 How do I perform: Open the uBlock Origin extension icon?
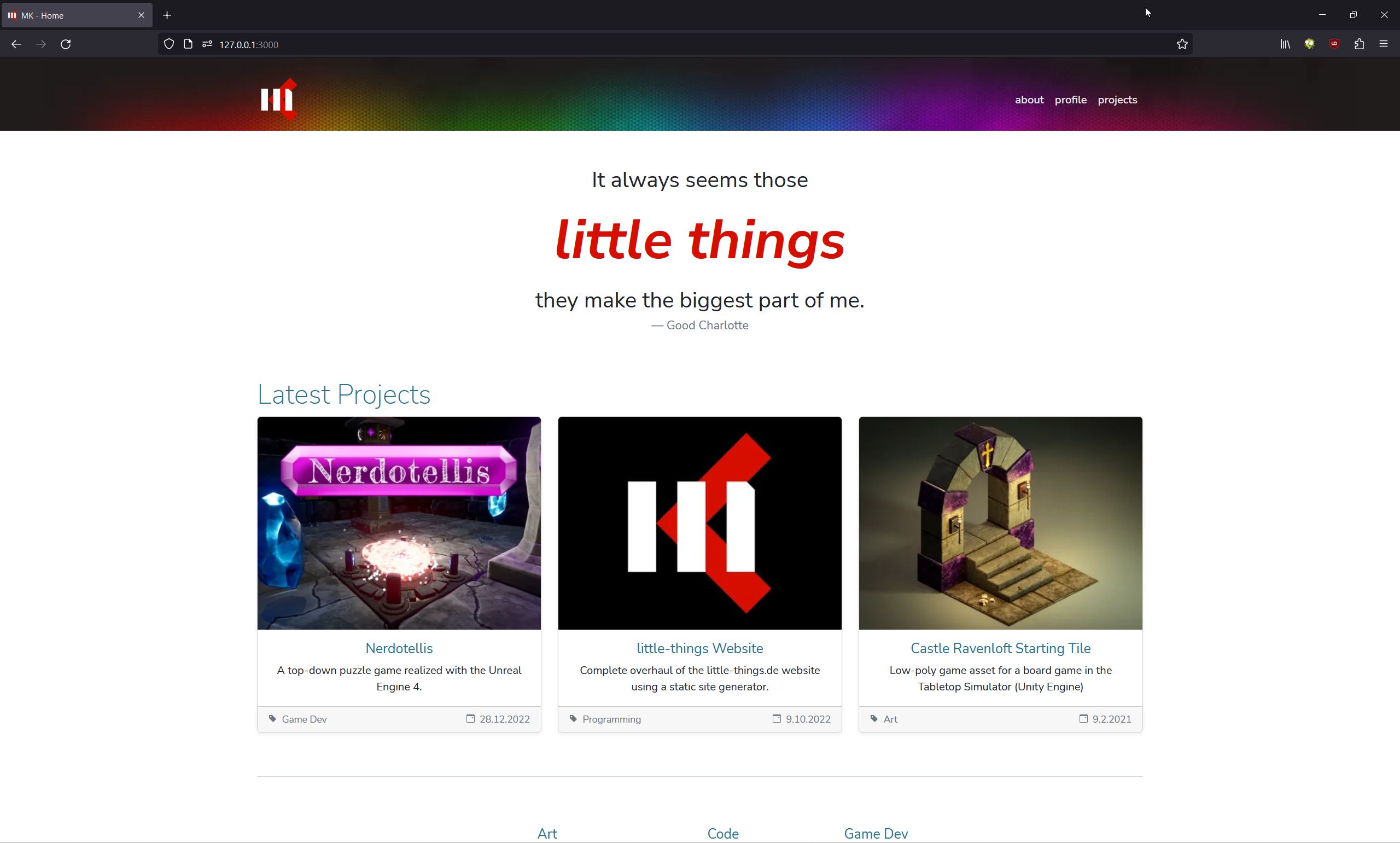point(1334,44)
